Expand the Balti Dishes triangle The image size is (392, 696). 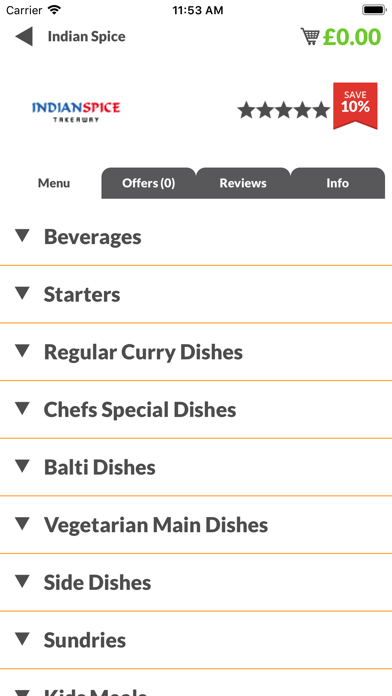(x=22, y=466)
